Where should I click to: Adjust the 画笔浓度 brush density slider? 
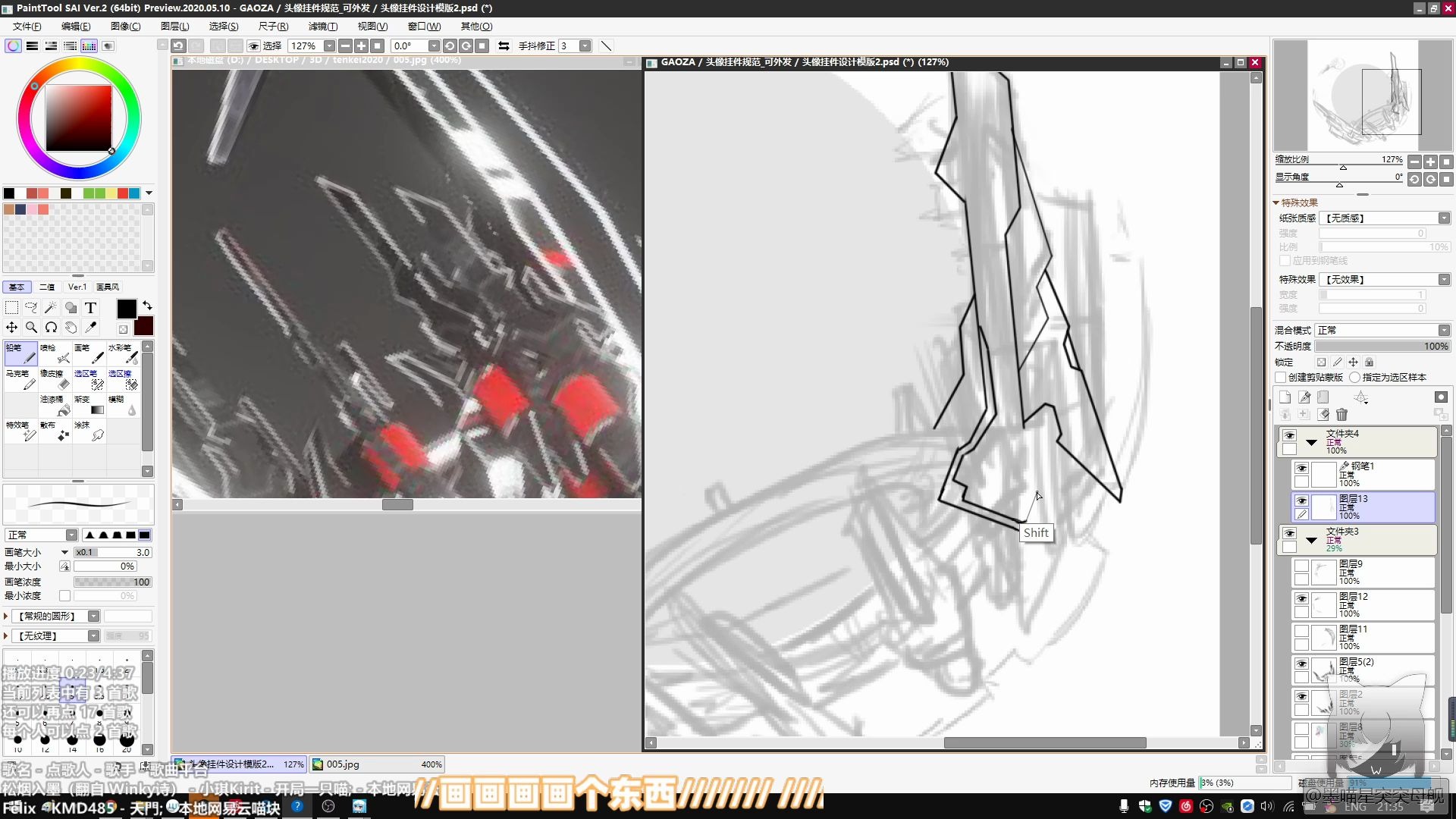pyautogui.click(x=113, y=582)
